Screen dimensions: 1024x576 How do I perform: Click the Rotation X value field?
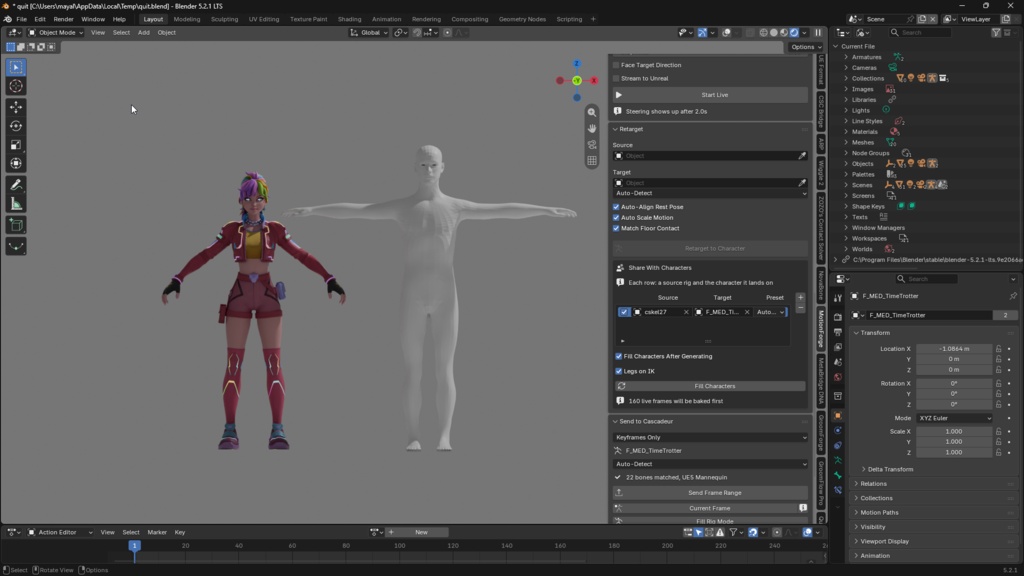954,383
